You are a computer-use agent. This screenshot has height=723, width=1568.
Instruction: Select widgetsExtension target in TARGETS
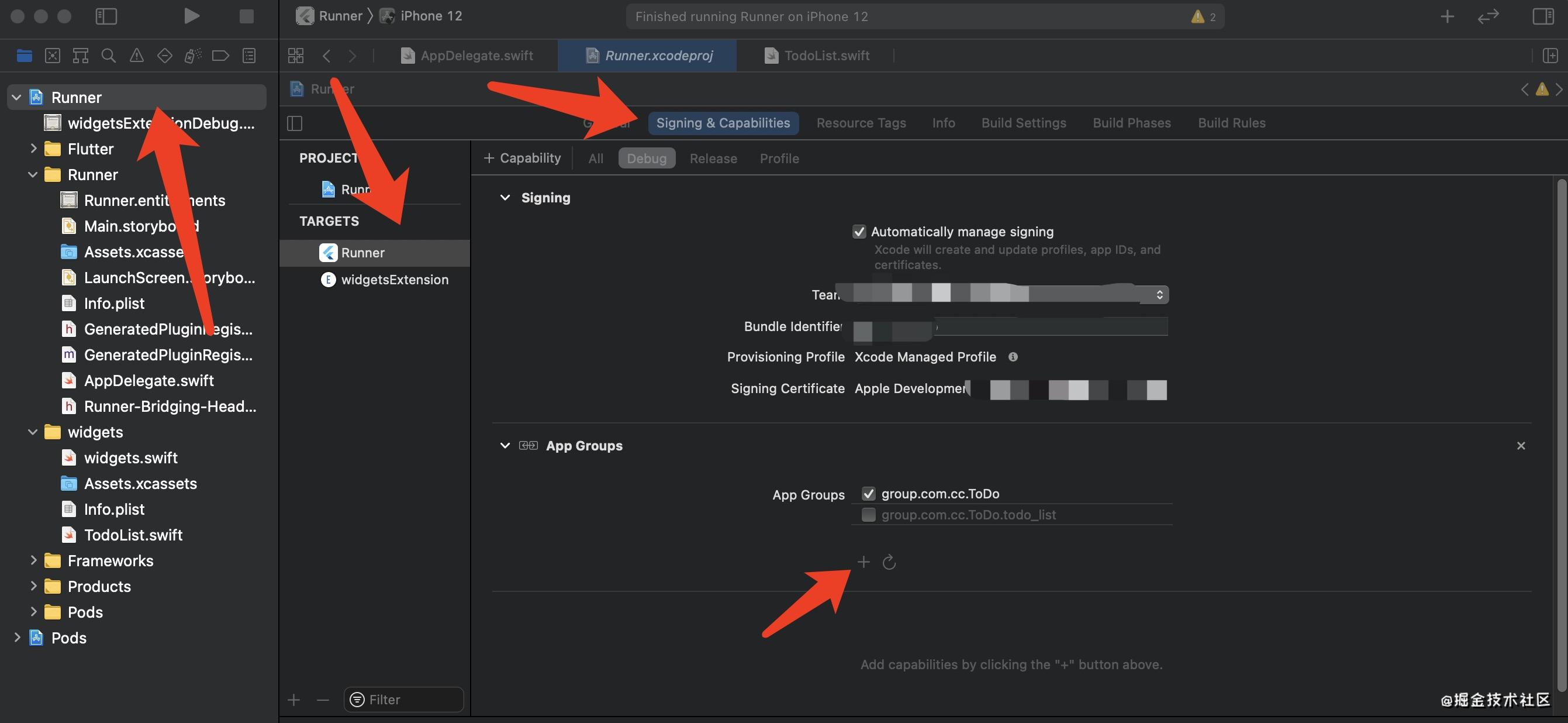coord(395,279)
